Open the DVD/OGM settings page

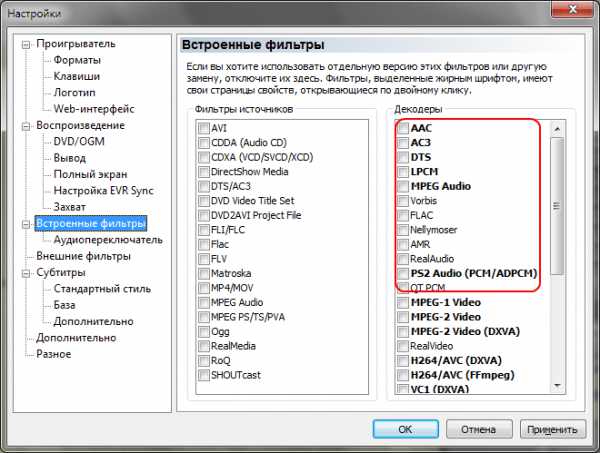coord(79,142)
